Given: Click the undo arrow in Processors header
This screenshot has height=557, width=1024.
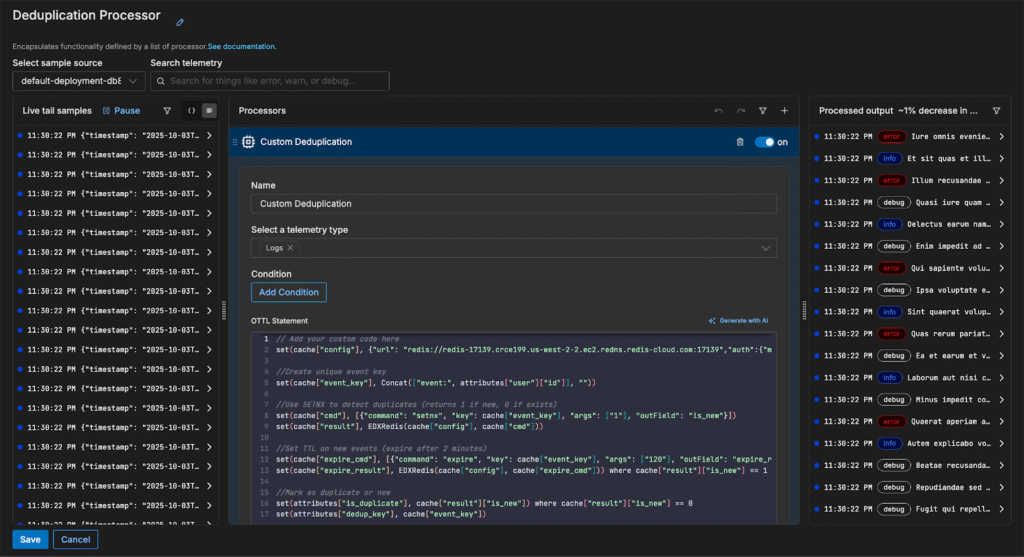Looking at the screenshot, I should click(718, 111).
